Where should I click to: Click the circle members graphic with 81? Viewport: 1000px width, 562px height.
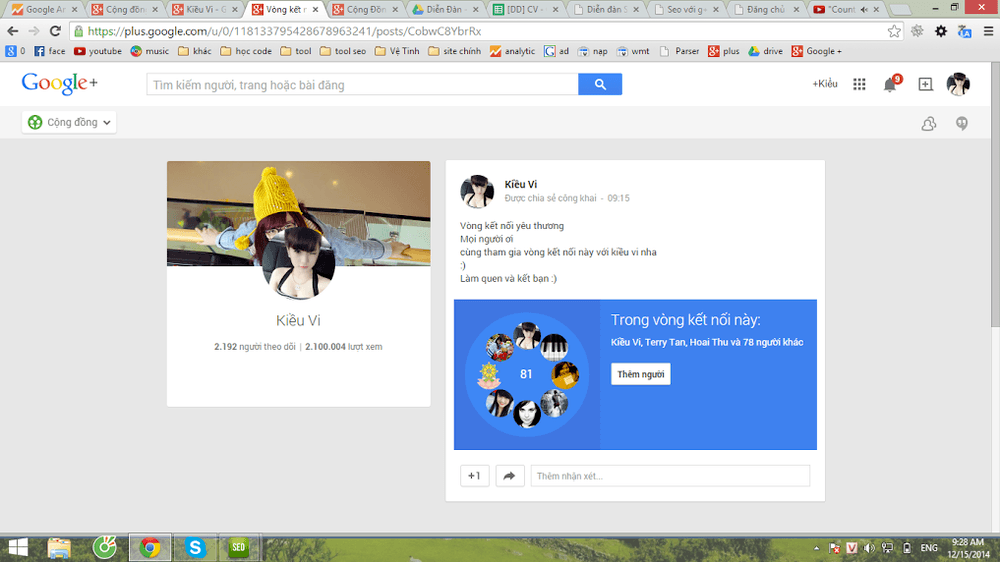click(527, 374)
